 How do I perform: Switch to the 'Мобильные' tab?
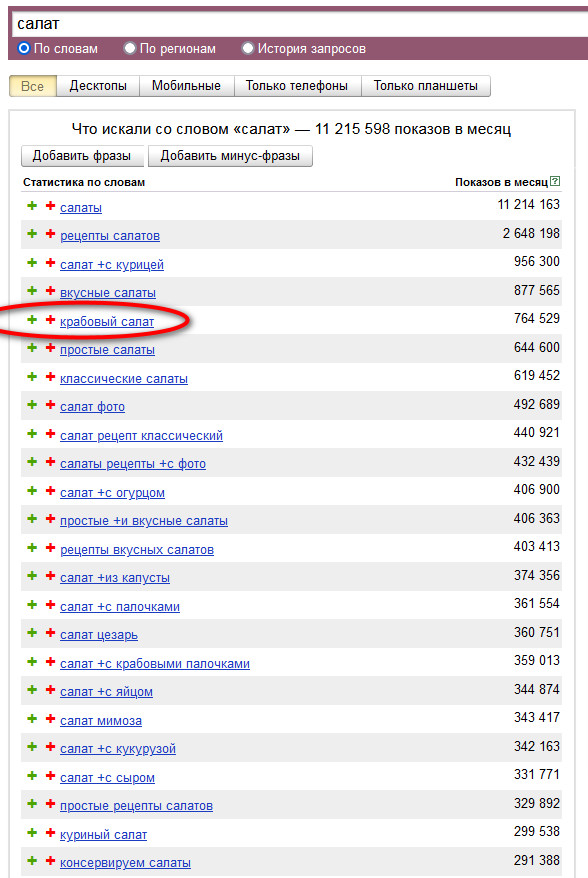(186, 86)
